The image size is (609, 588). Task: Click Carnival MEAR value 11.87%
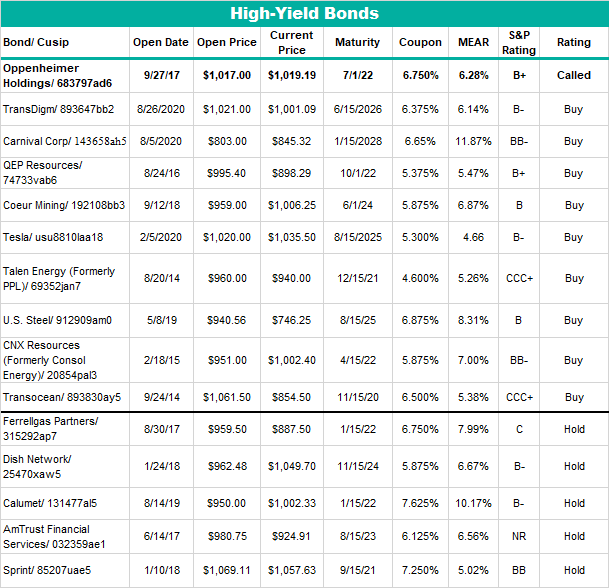[473, 141]
